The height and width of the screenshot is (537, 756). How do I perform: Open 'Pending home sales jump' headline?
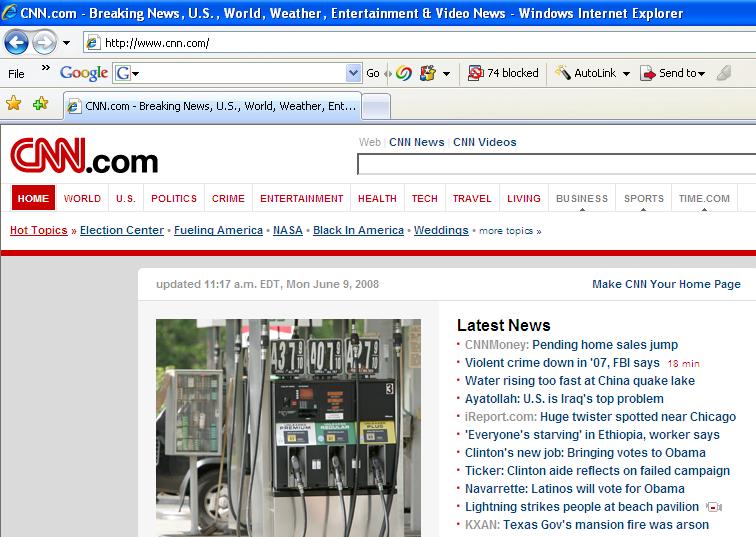point(604,345)
